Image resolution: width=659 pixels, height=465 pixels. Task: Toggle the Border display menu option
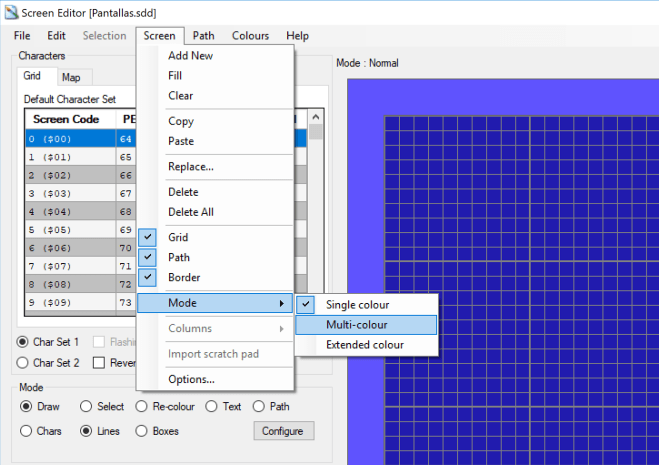pyautogui.click(x=184, y=278)
